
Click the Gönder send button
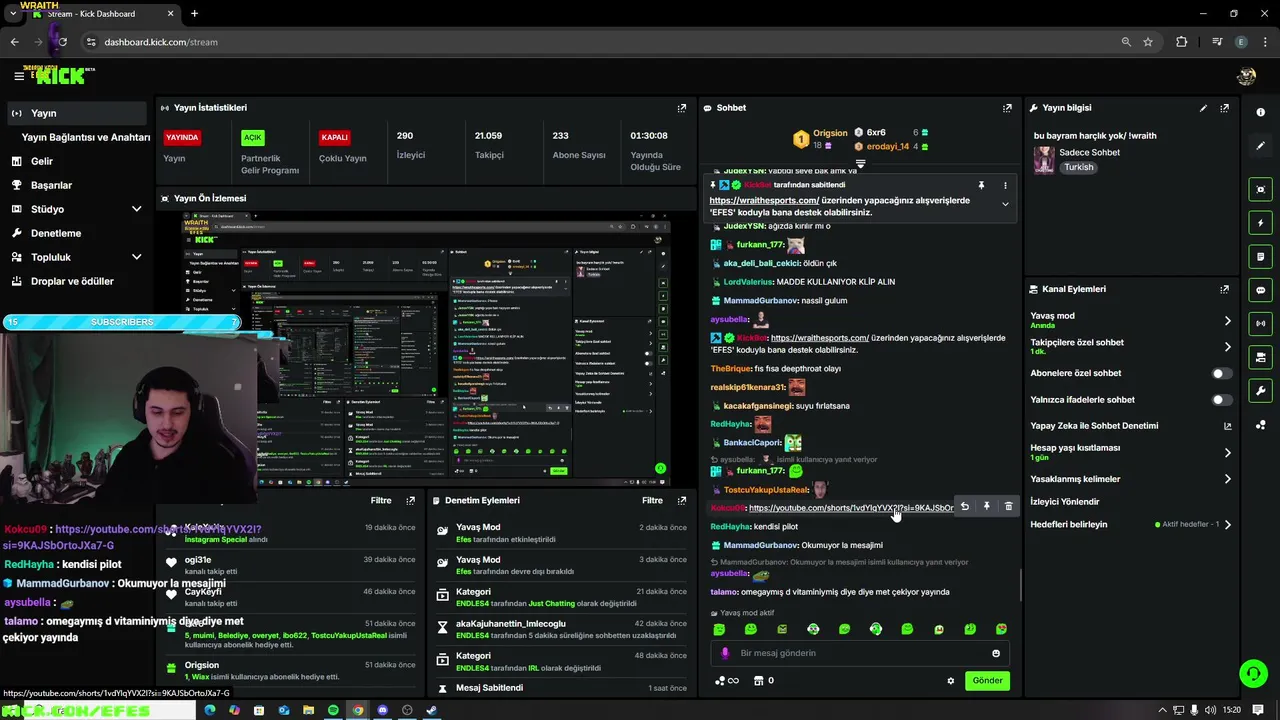click(987, 681)
